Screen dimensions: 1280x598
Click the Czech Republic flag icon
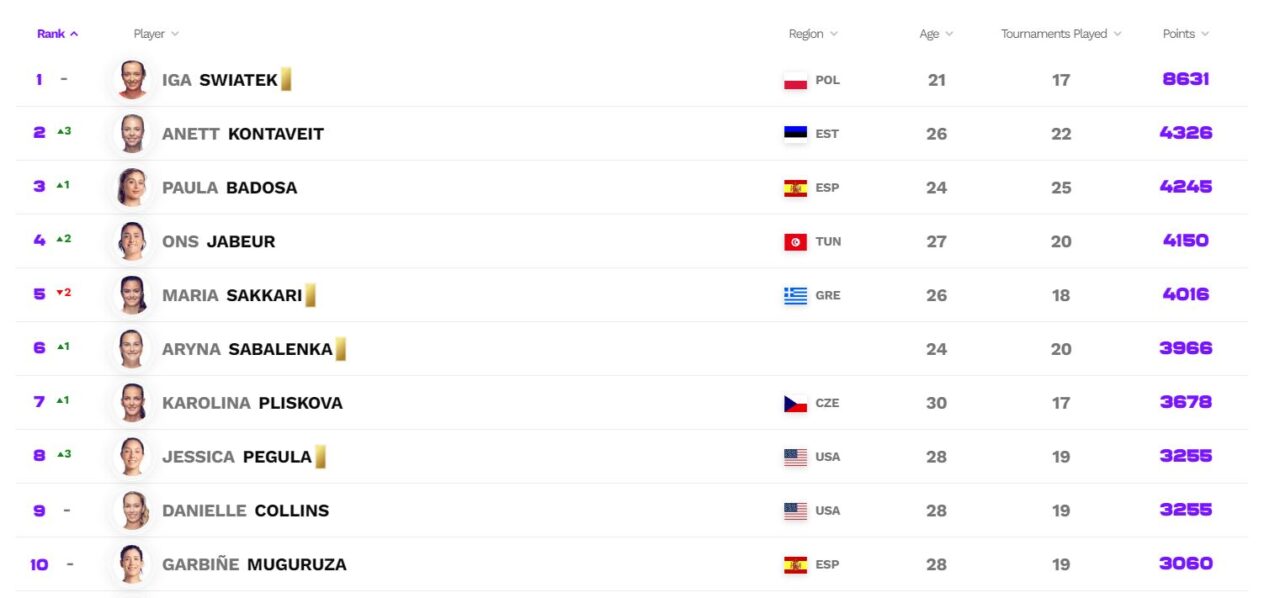pos(795,404)
